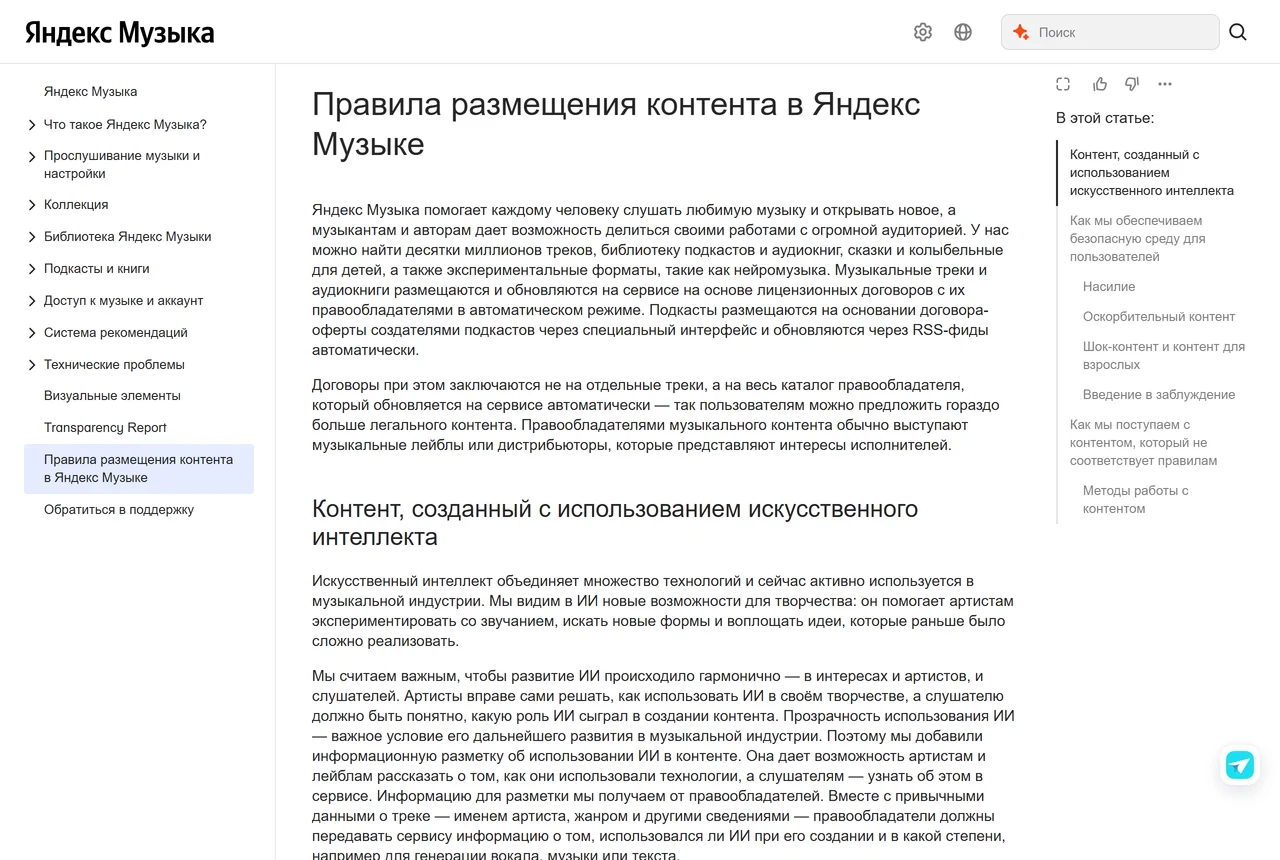Expand the Коллекция section chevron
This screenshot has height=860, width=1280.
pos(32,205)
